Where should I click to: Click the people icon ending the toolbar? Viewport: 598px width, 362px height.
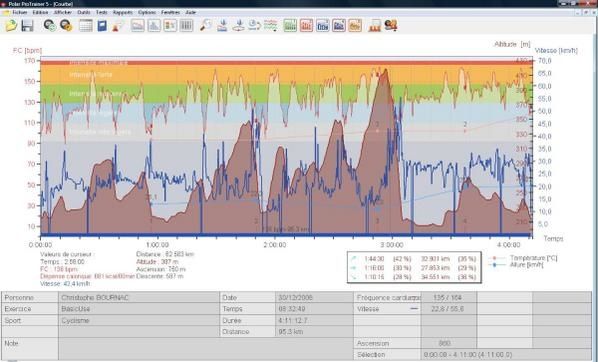[x=391, y=26]
